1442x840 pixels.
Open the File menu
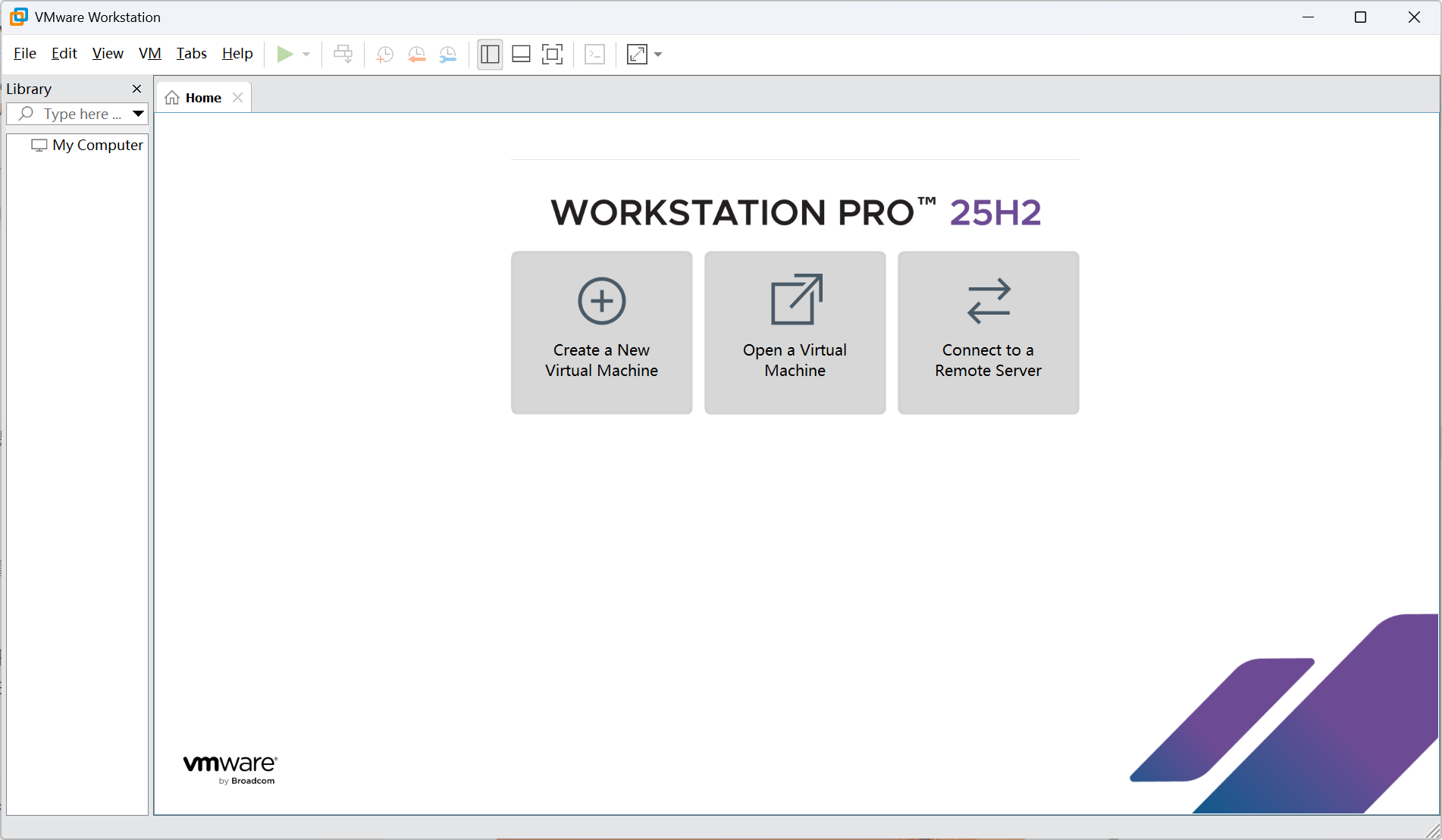click(x=25, y=53)
